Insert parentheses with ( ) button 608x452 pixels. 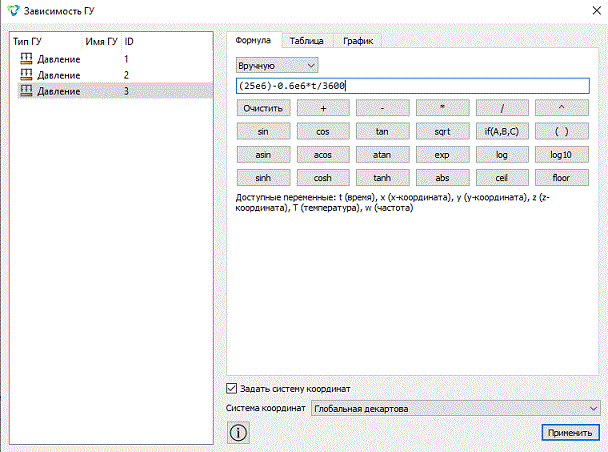pos(561,131)
